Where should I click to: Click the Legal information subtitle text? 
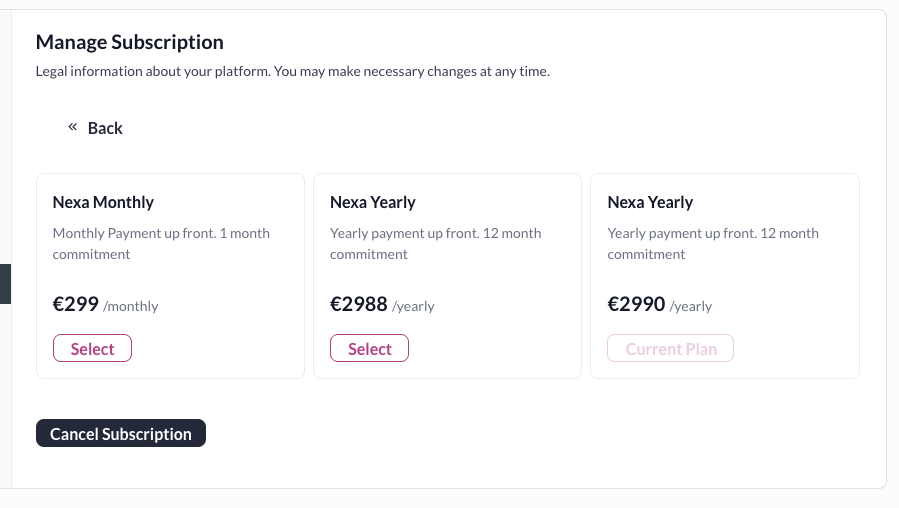[292, 72]
